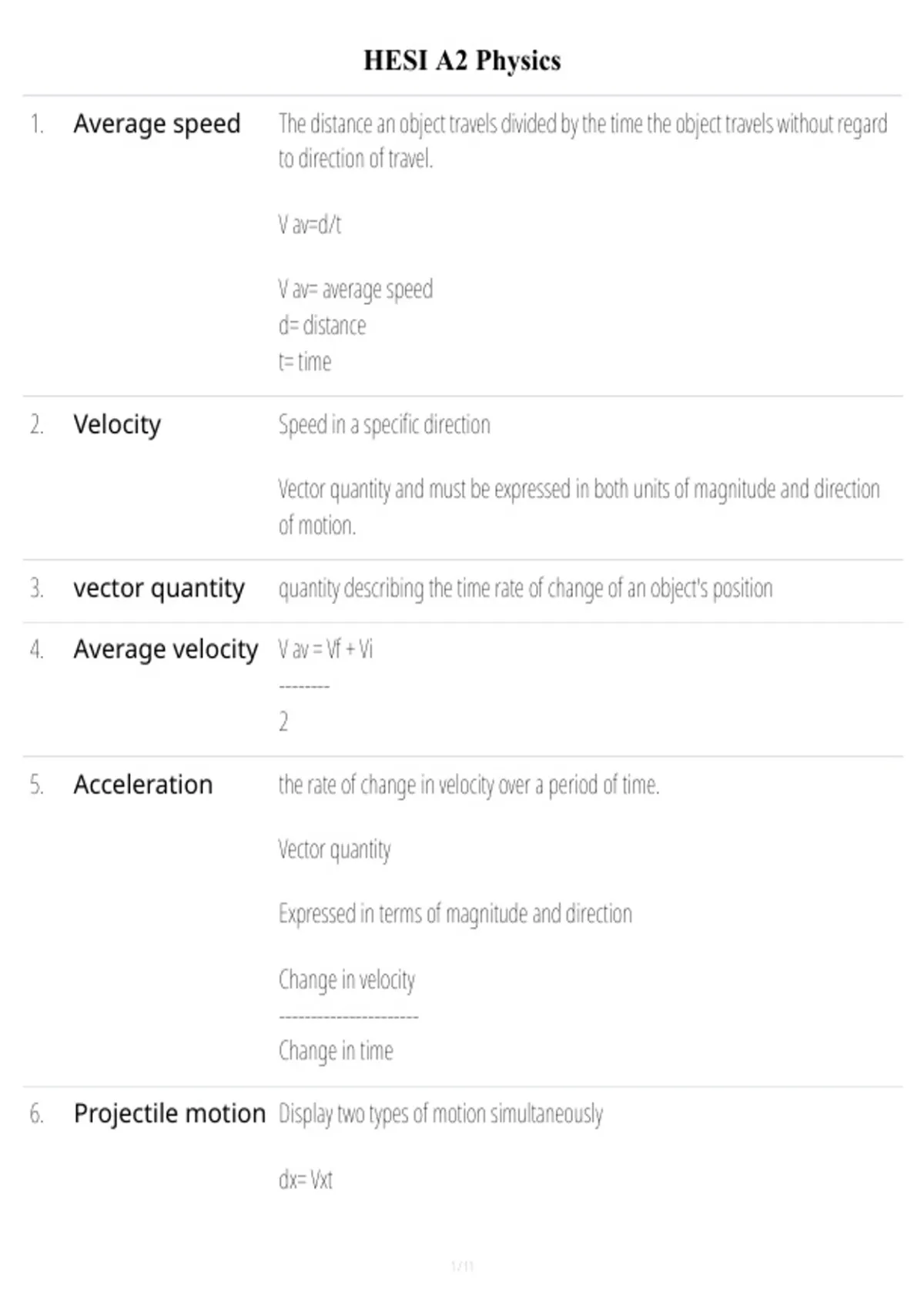The width and height of the screenshot is (924, 1309).
Task: Select the 'V av = Vf + Vi' formula
Action: pos(325,649)
